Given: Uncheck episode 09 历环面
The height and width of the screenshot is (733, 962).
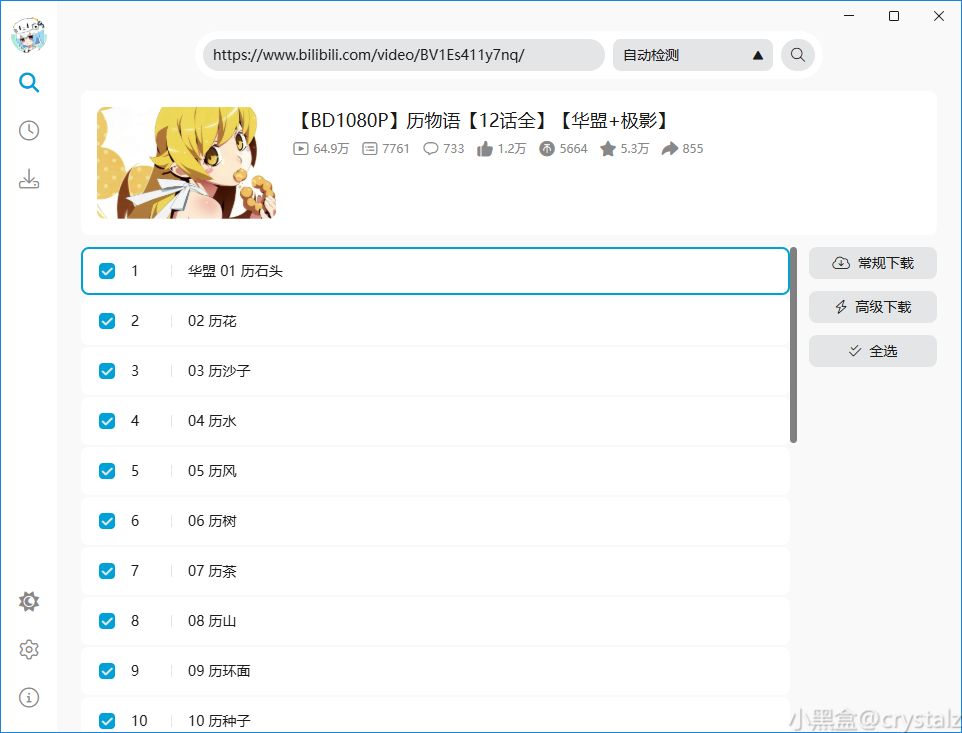Looking at the screenshot, I should 107,671.
